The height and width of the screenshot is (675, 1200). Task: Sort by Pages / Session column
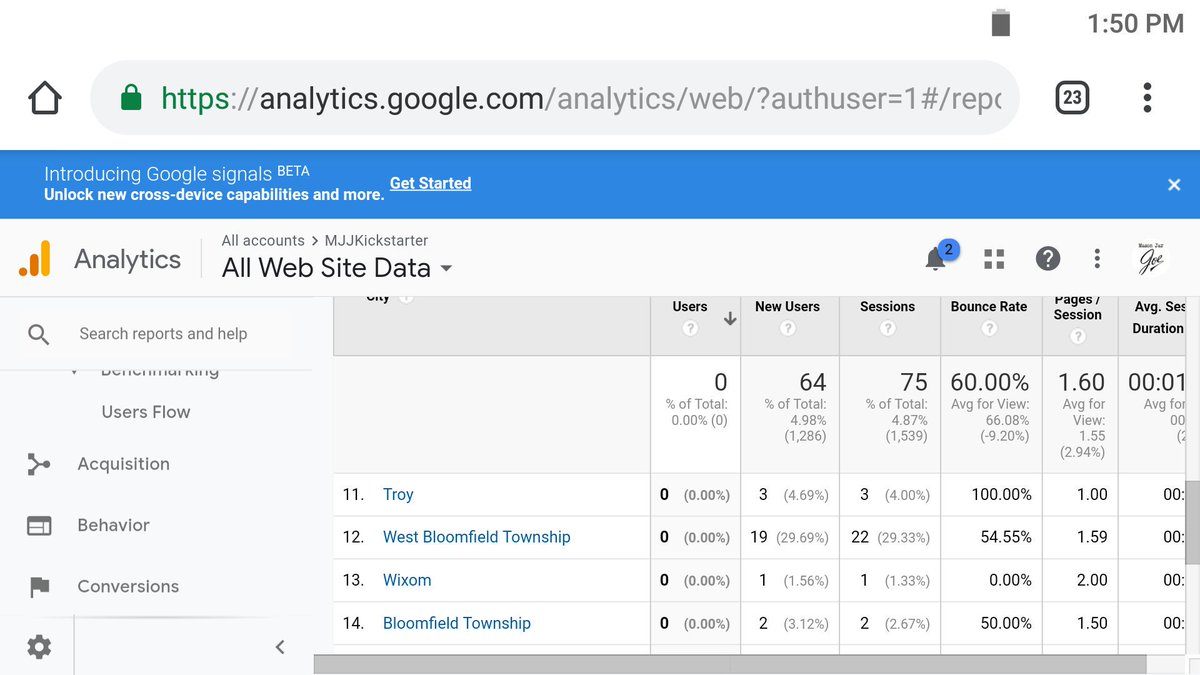coord(1077,307)
